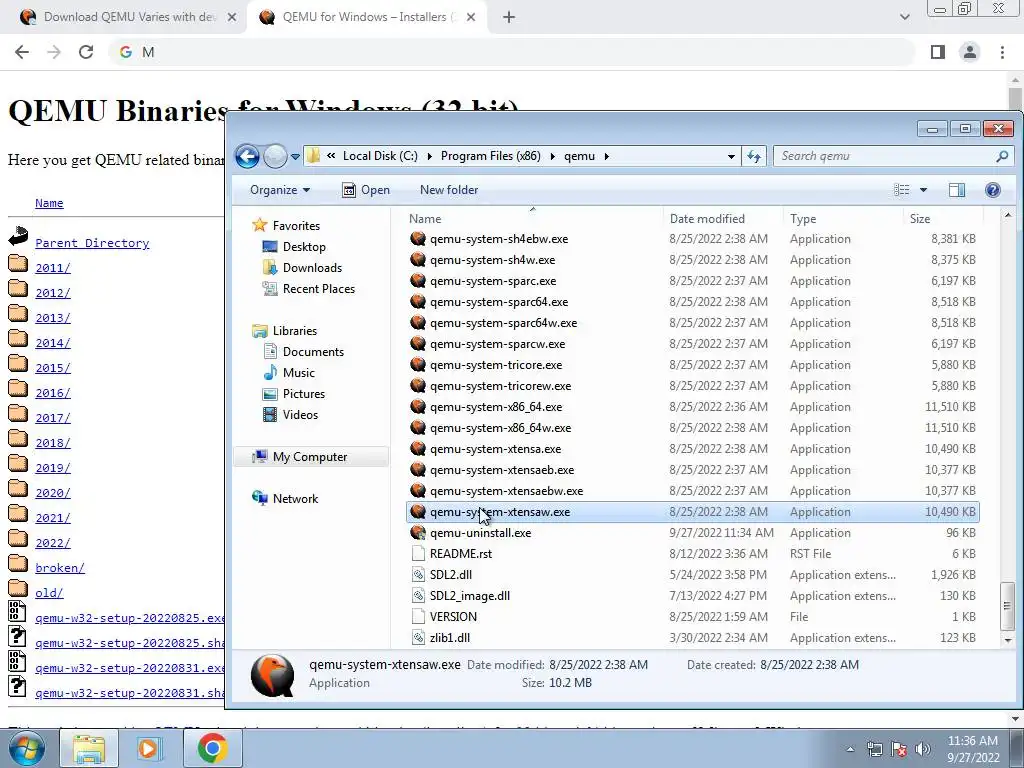Viewport: 1024px width, 768px height.
Task: Select qemu-system-xtensa.exe file icon
Action: coord(418,449)
